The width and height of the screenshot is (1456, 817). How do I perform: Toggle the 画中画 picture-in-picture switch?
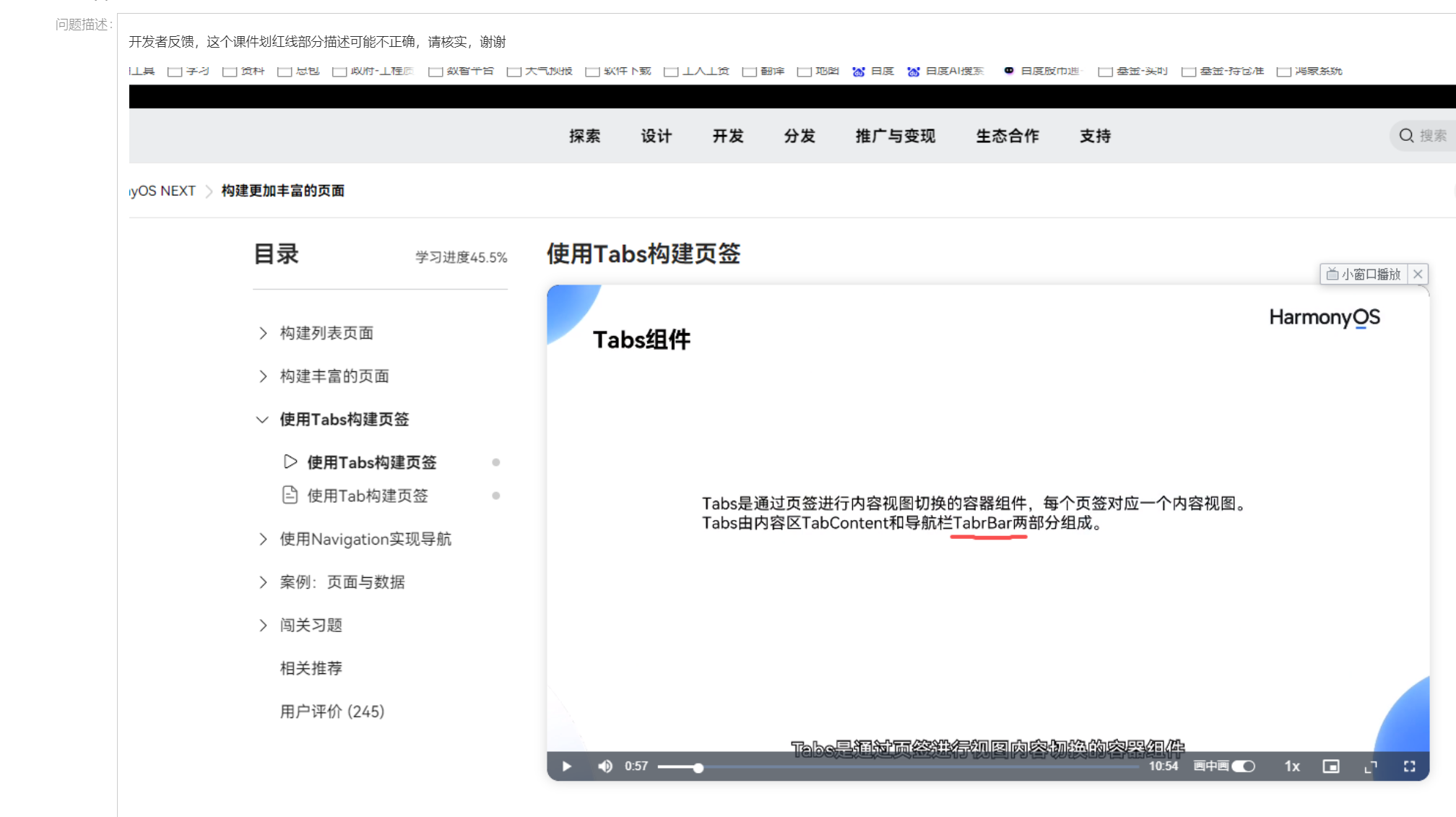pos(1243,766)
